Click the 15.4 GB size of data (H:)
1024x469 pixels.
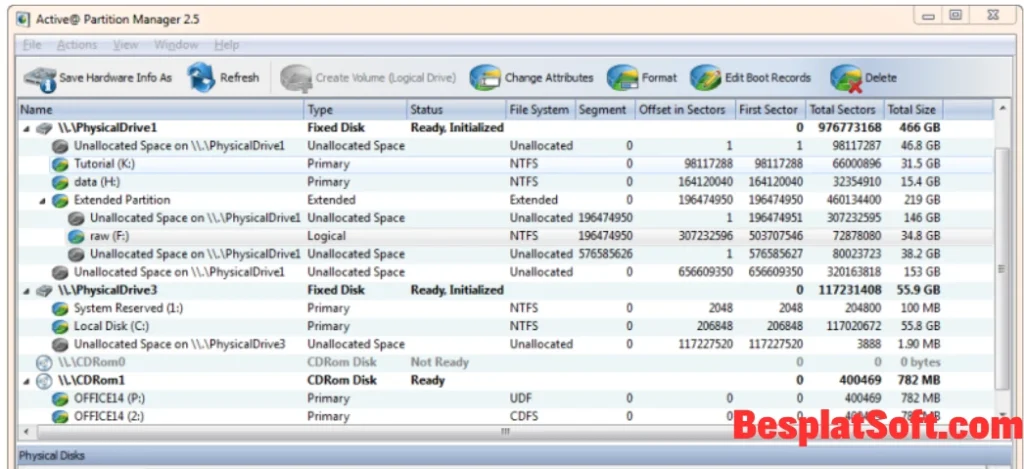pyautogui.click(x=920, y=182)
